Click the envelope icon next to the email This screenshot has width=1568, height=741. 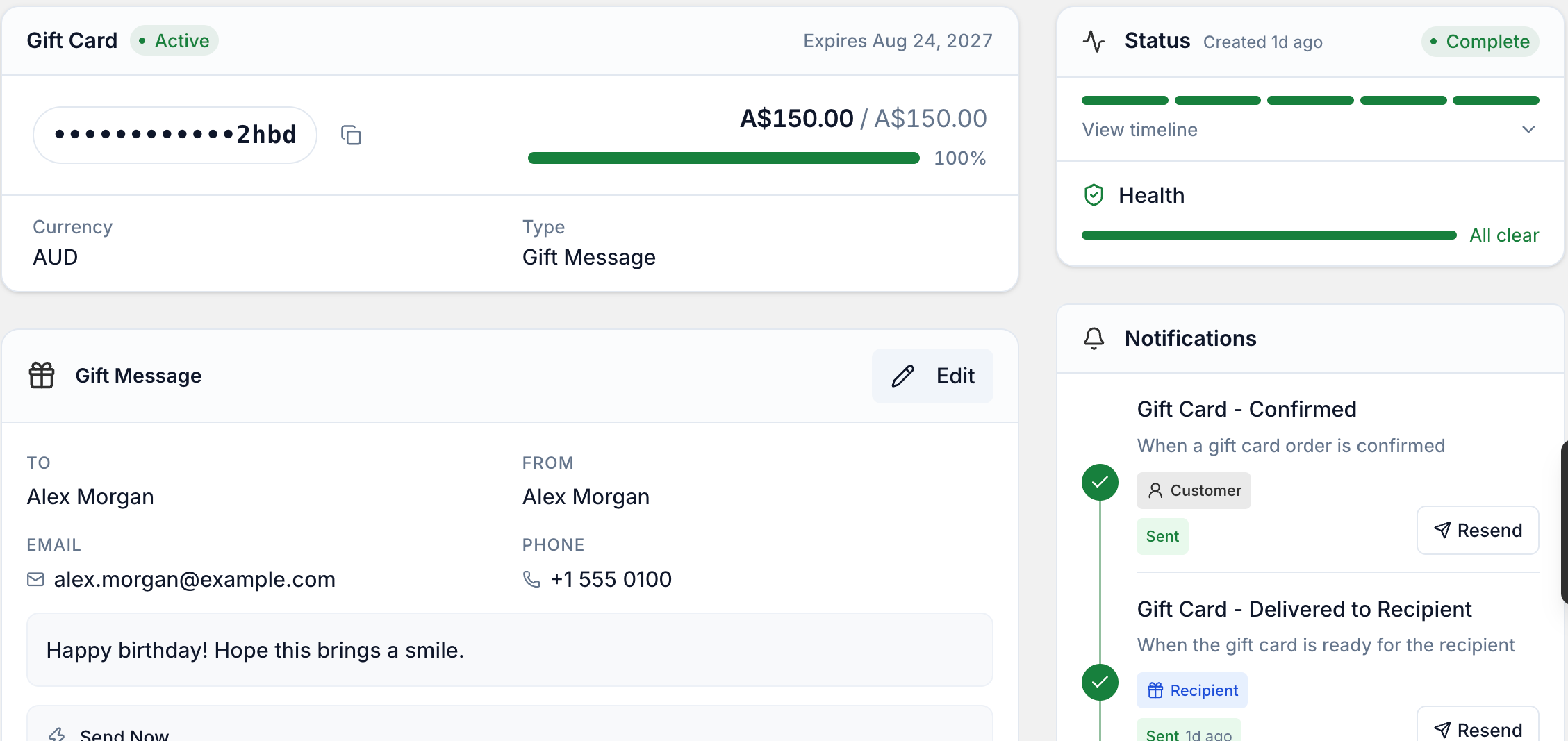35,579
